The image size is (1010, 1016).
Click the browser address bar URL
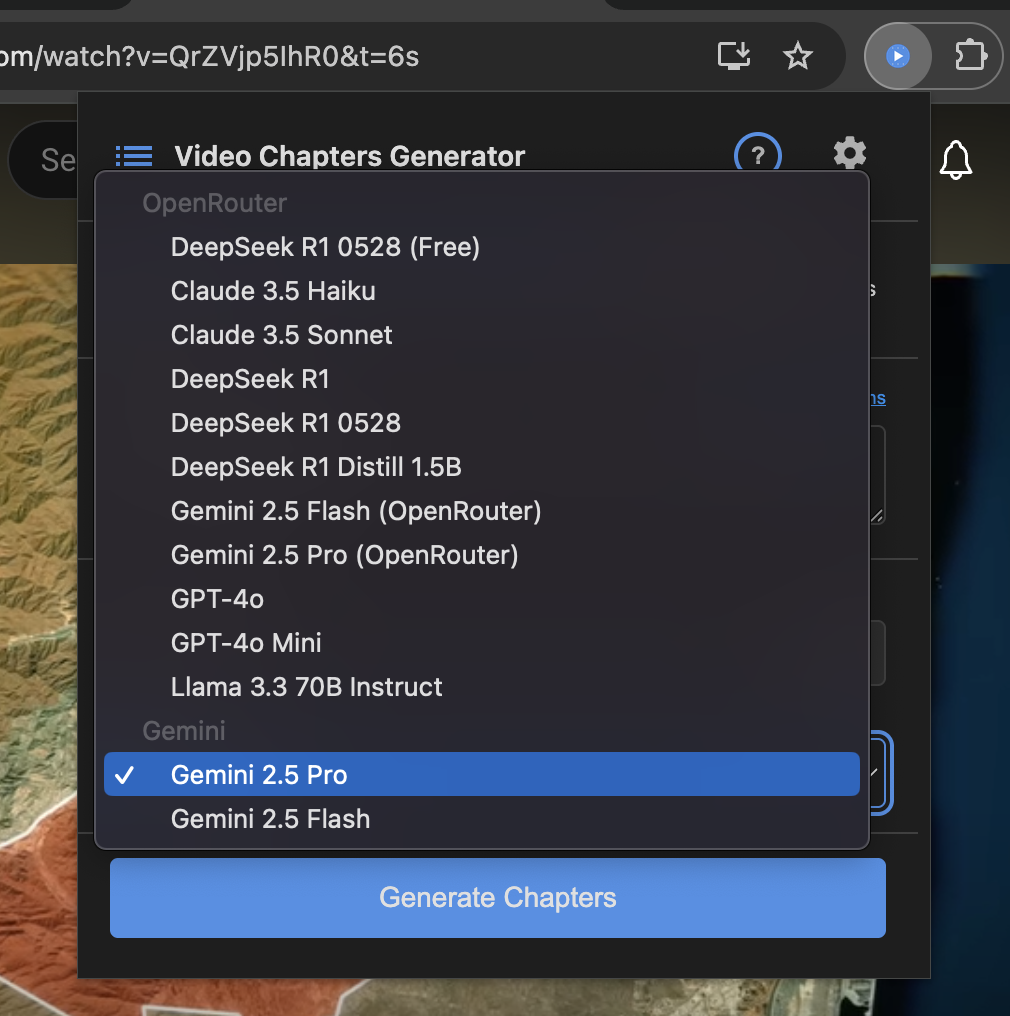point(209,57)
